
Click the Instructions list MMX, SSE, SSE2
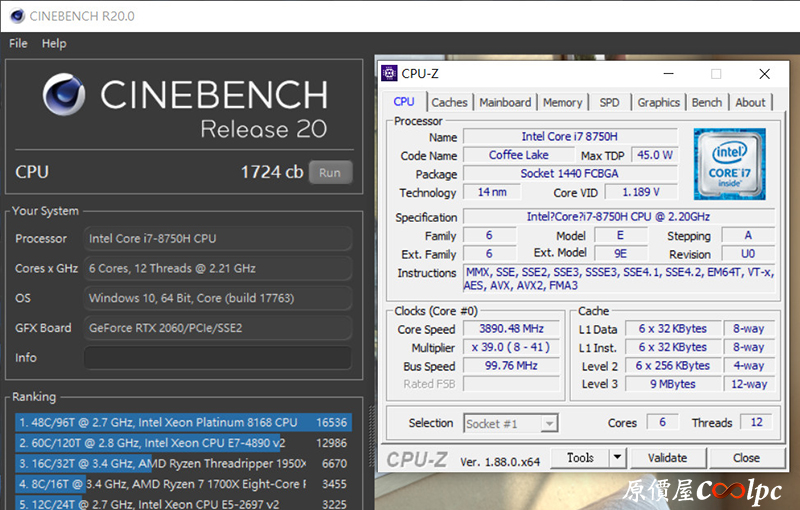click(x=619, y=279)
